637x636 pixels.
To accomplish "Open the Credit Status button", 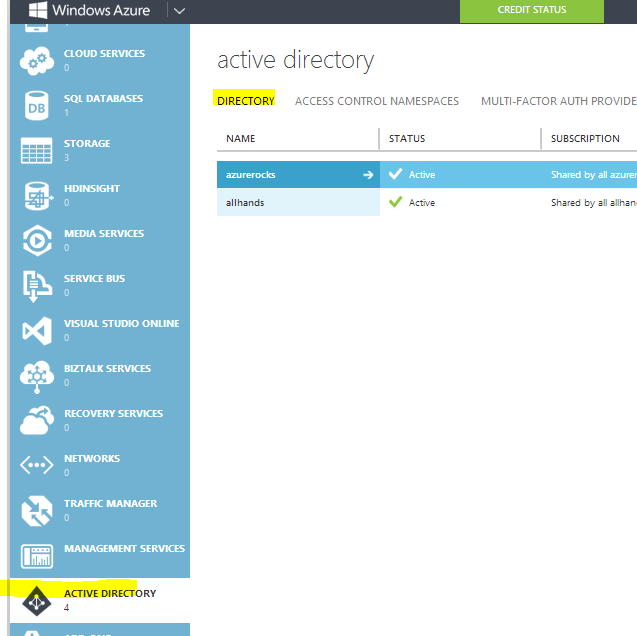I will [531, 10].
